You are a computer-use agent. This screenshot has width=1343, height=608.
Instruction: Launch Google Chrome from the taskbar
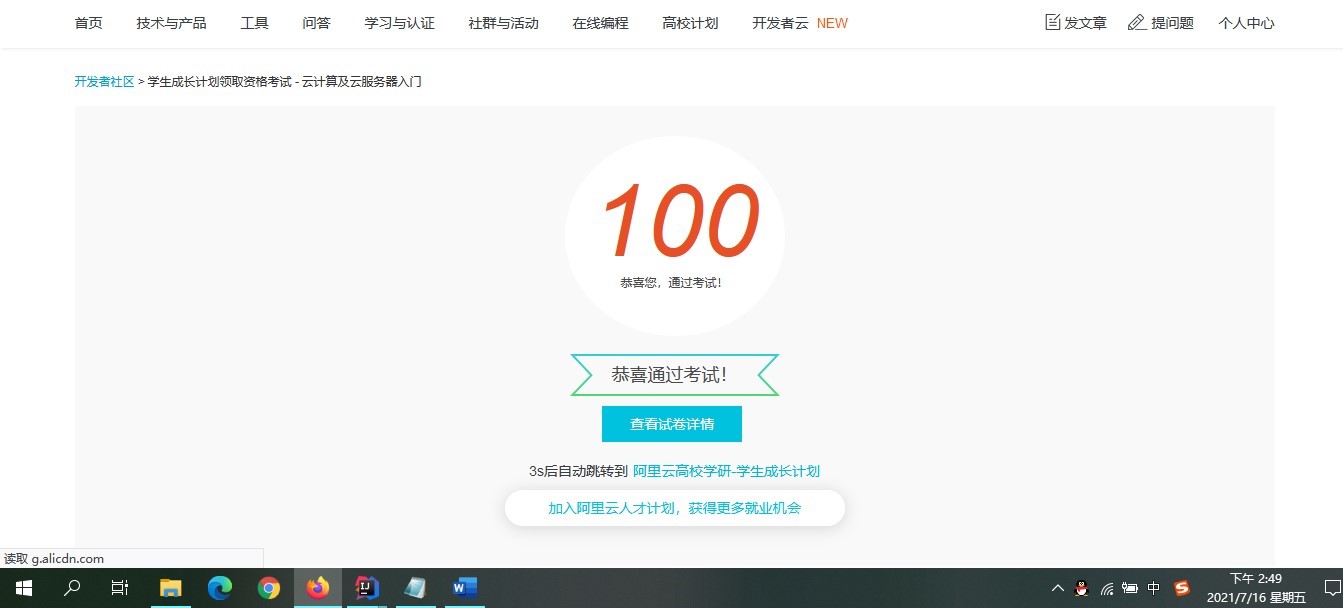click(x=269, y=588)
